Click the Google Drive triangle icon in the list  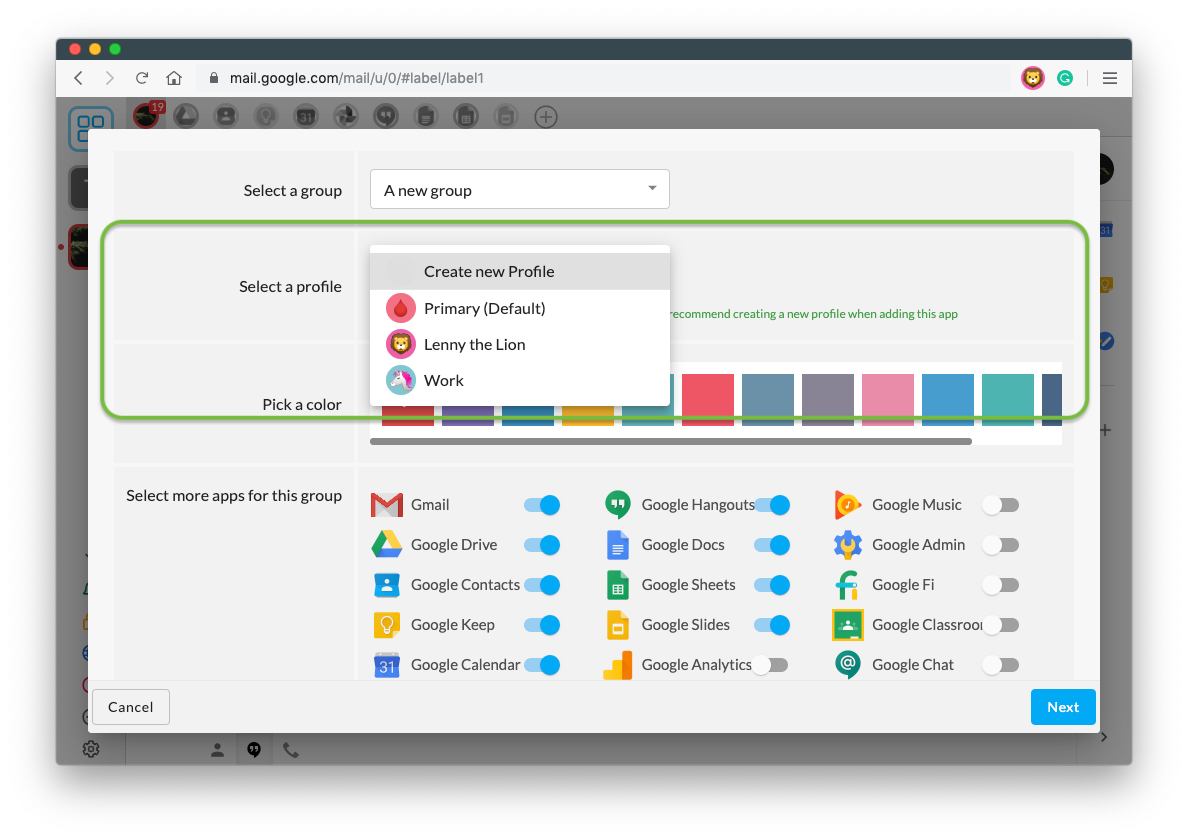coord(386,545)
